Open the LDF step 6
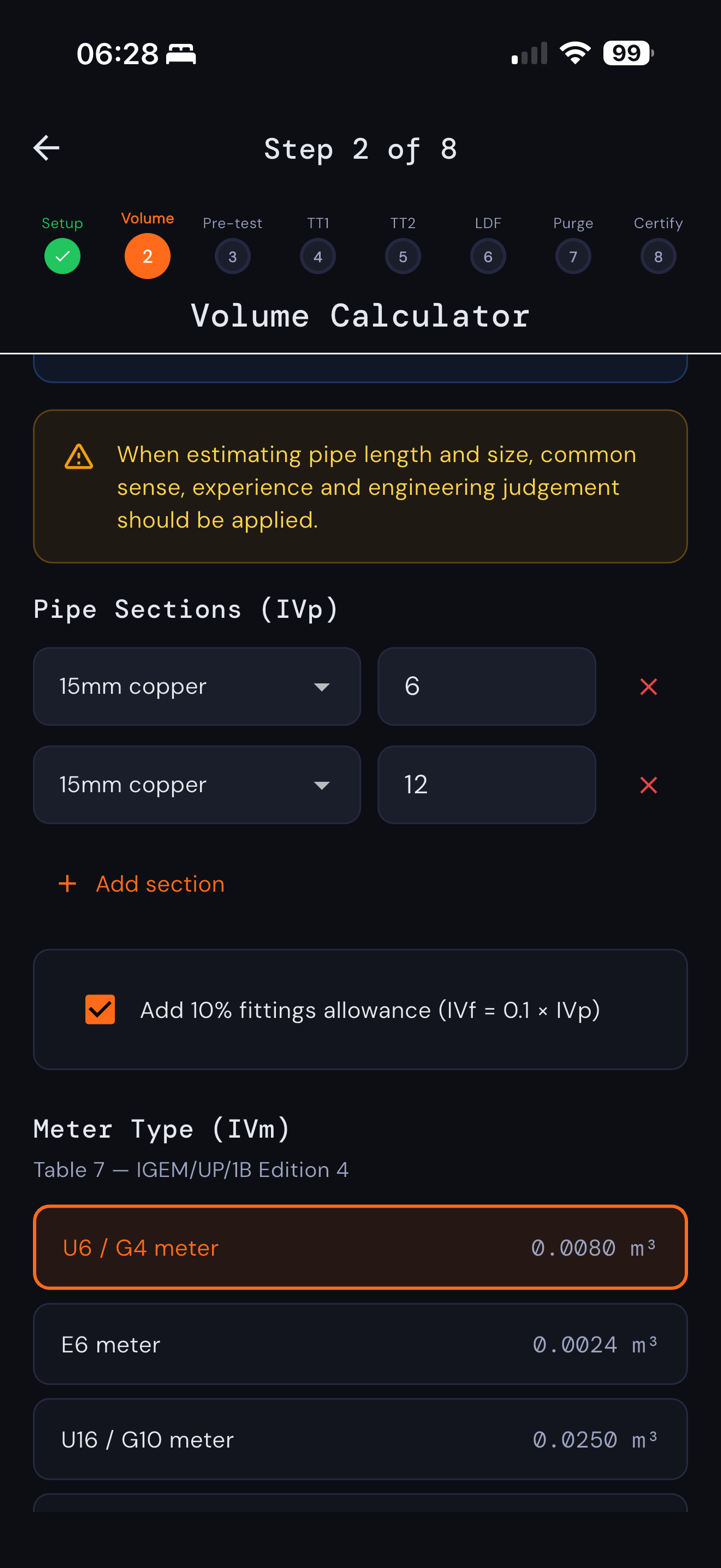Viewport: 721px width, 1568px height. (487, 256)
